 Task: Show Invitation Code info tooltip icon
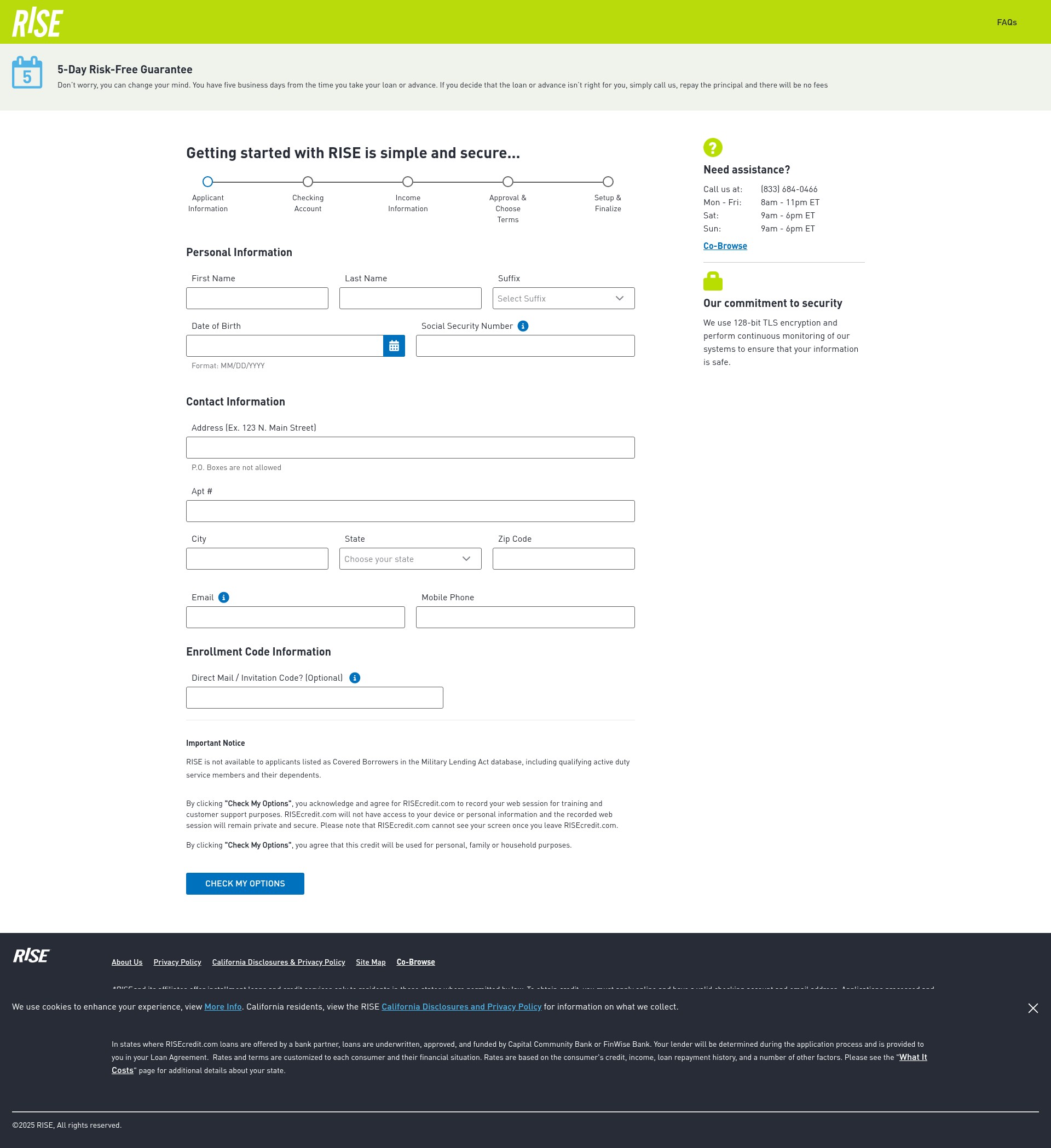(354, 677)
